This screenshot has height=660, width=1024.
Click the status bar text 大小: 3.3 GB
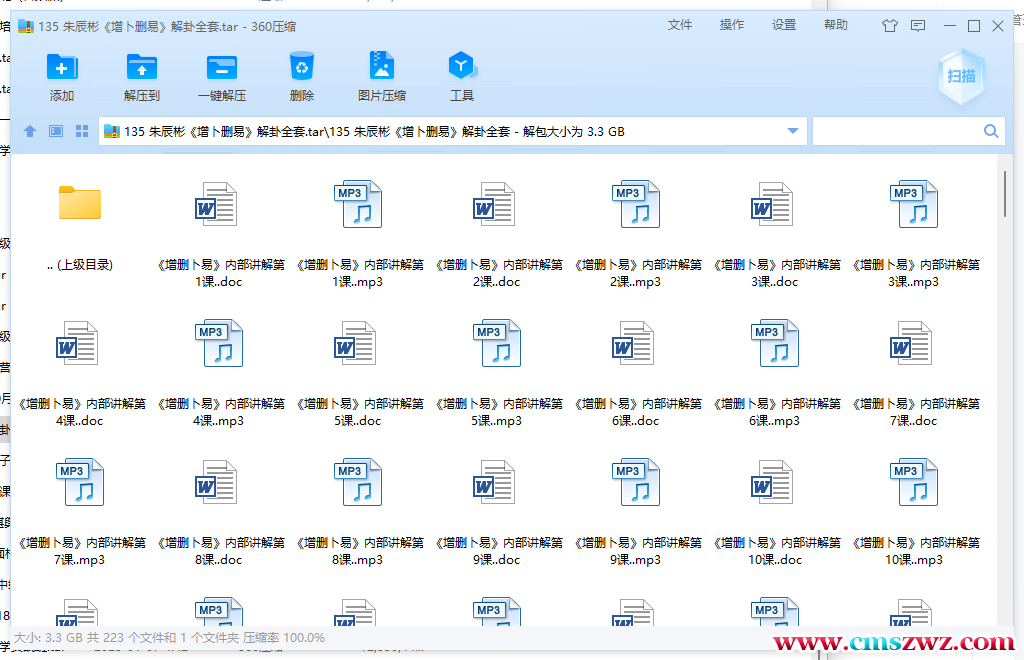click(48, 638)
